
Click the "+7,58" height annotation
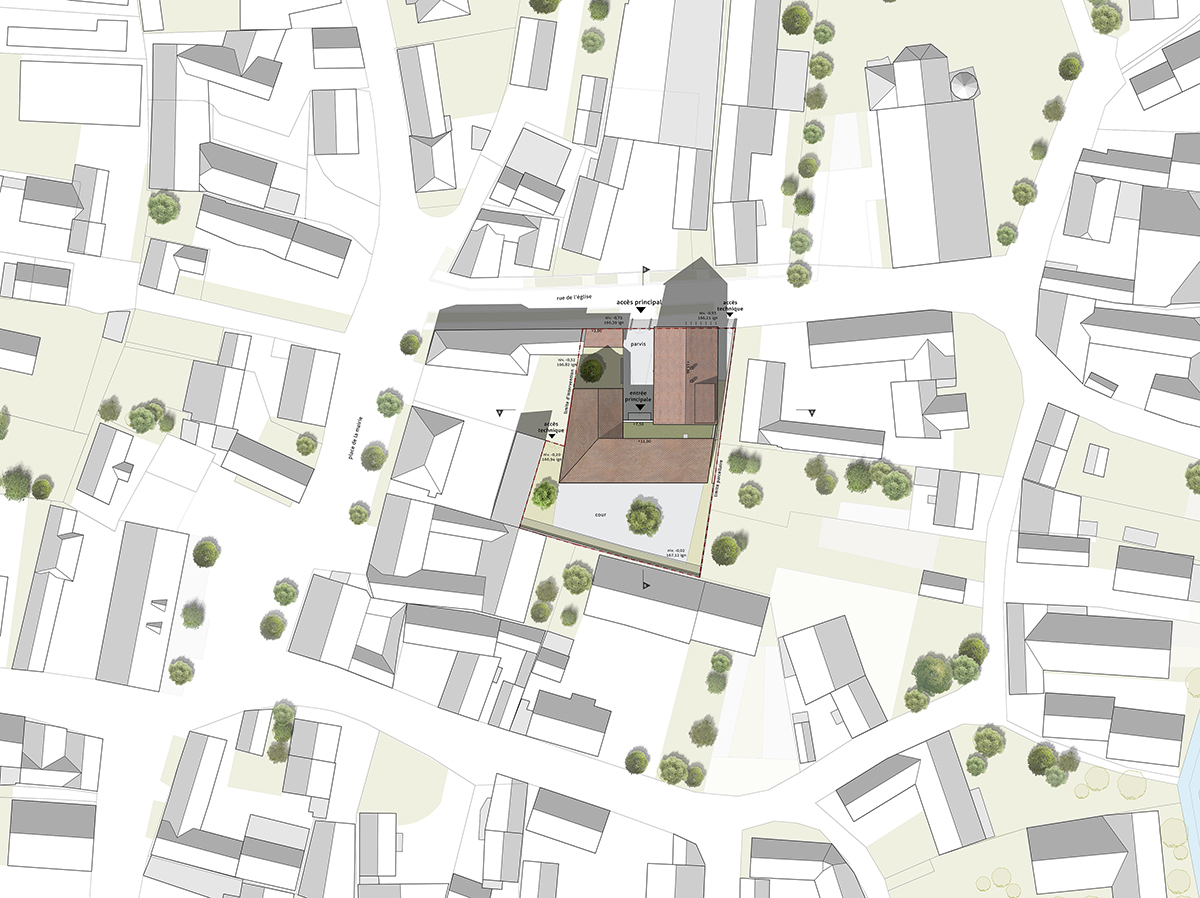click(x=639, y=424)
